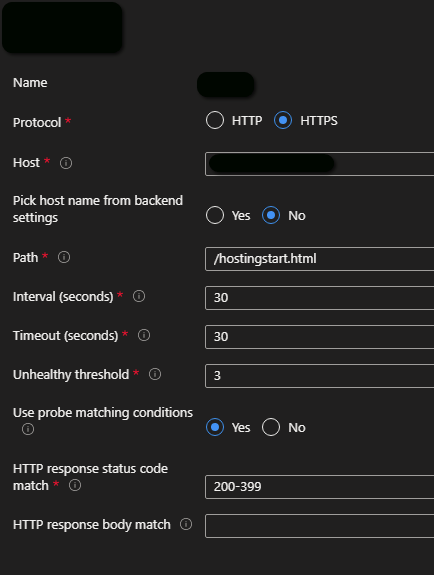
Task: Open the HTTP response body match info icon
Action: (186, 524)
